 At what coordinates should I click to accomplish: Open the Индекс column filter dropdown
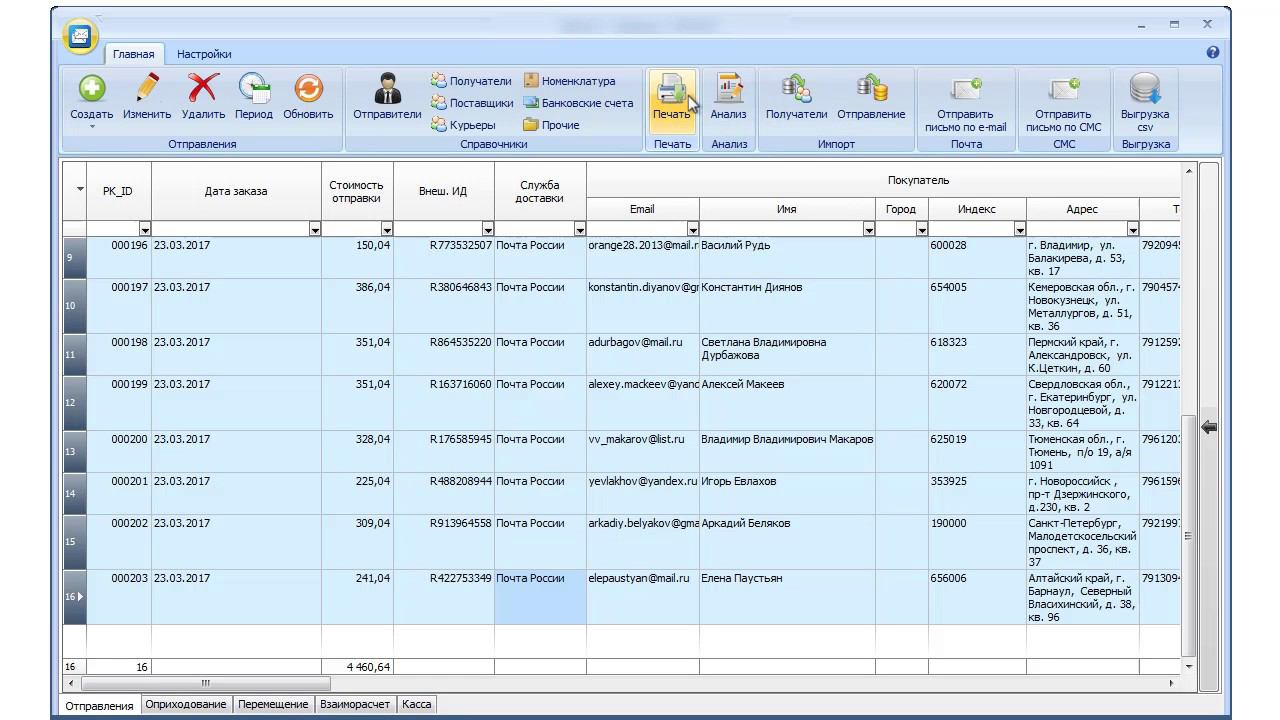[1020, 230]
